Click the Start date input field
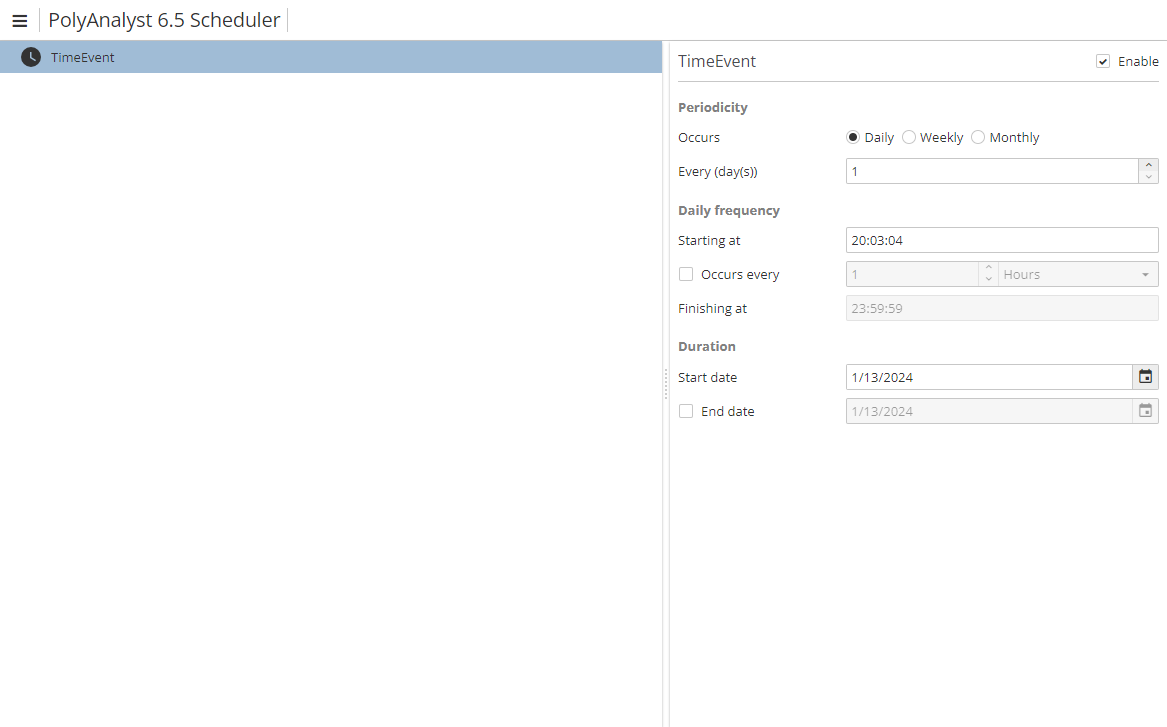This screenshot has width=1167, height=727. coord(988,377)
